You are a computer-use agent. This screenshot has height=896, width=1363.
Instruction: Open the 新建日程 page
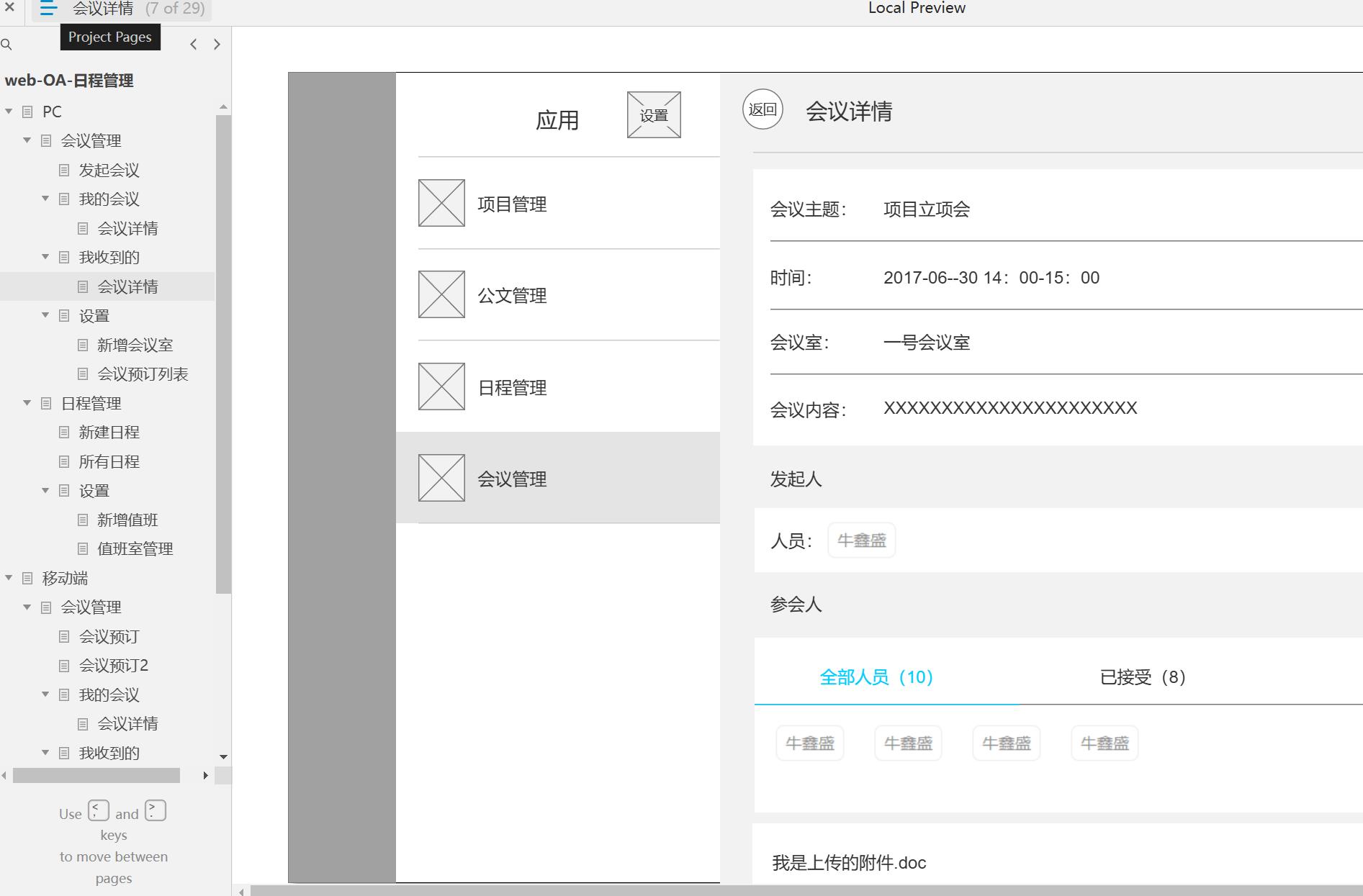pyautogui.click(x=109, y=433)
